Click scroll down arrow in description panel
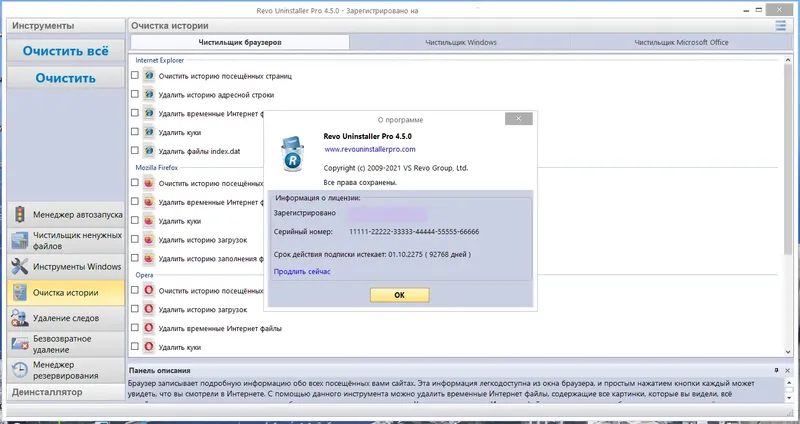Image resolution: width=800 pixels, height=424 pixels. [788, 397]
